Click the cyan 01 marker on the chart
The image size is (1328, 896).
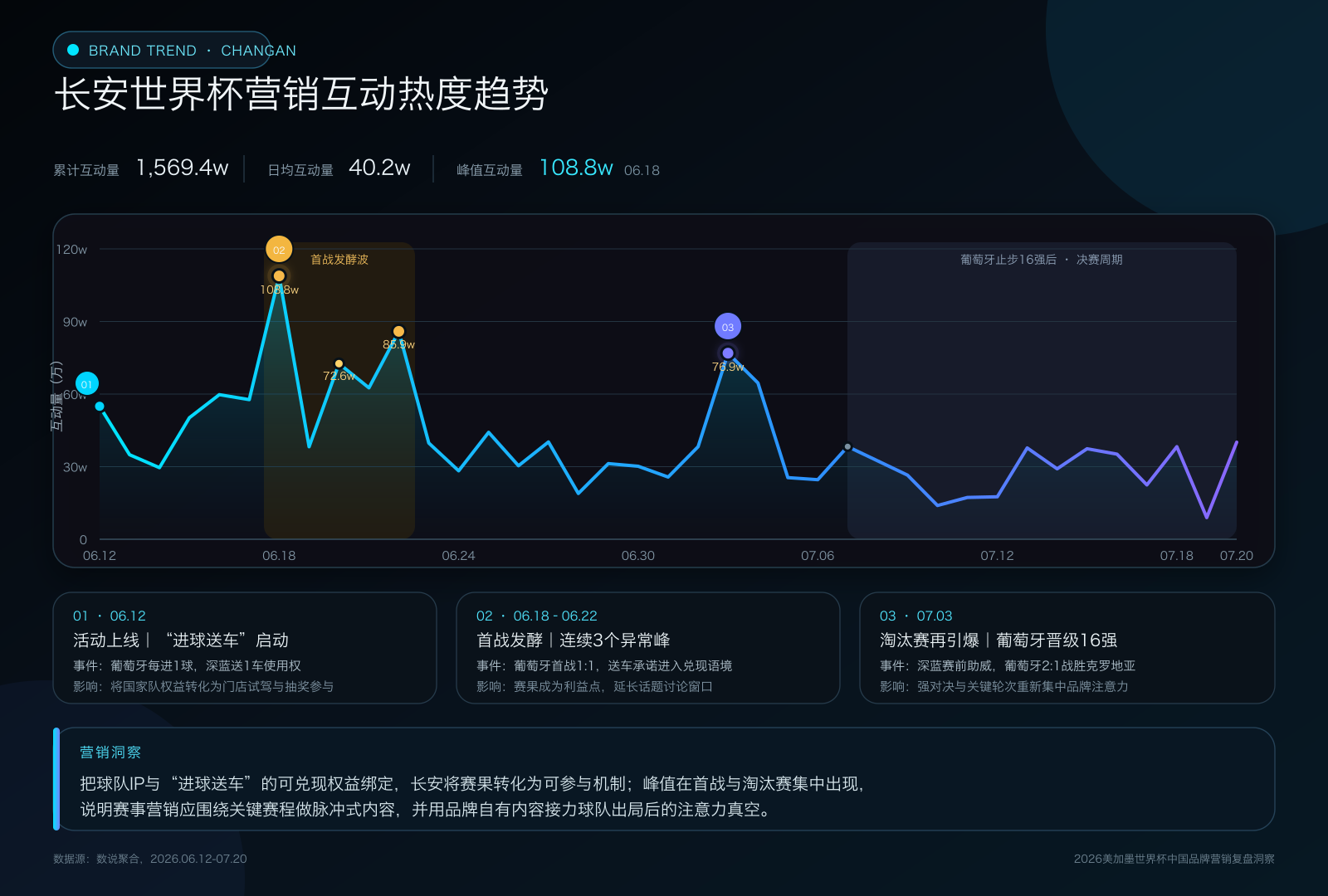click(x=87, y=383)
